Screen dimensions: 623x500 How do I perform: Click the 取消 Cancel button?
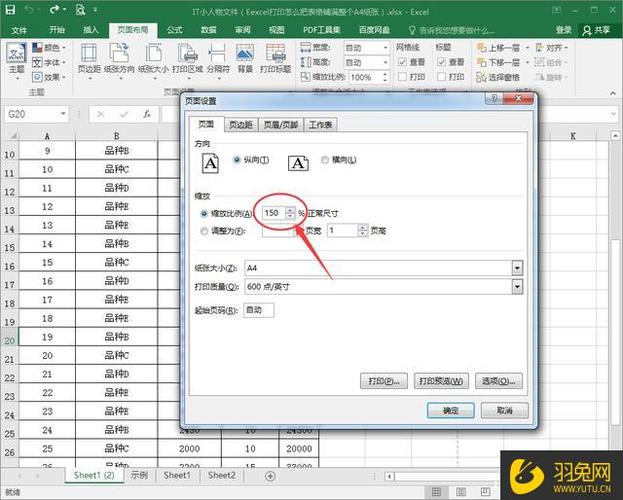pos(505,410)
